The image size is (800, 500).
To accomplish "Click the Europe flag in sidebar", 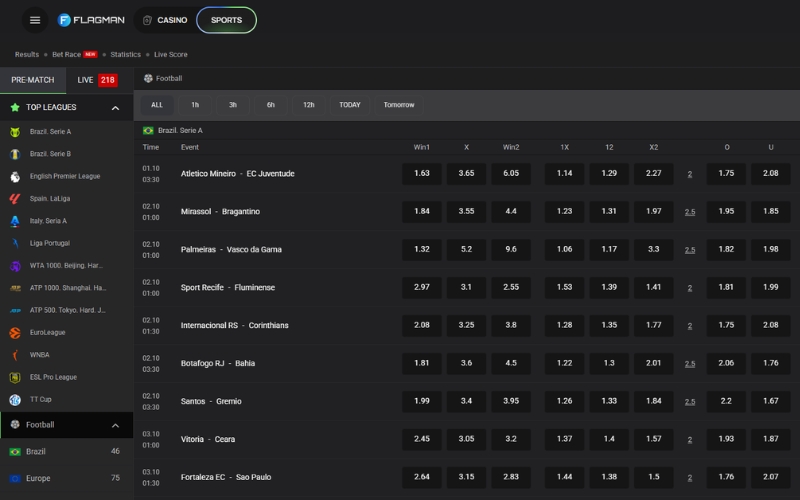I will (15, 479).
